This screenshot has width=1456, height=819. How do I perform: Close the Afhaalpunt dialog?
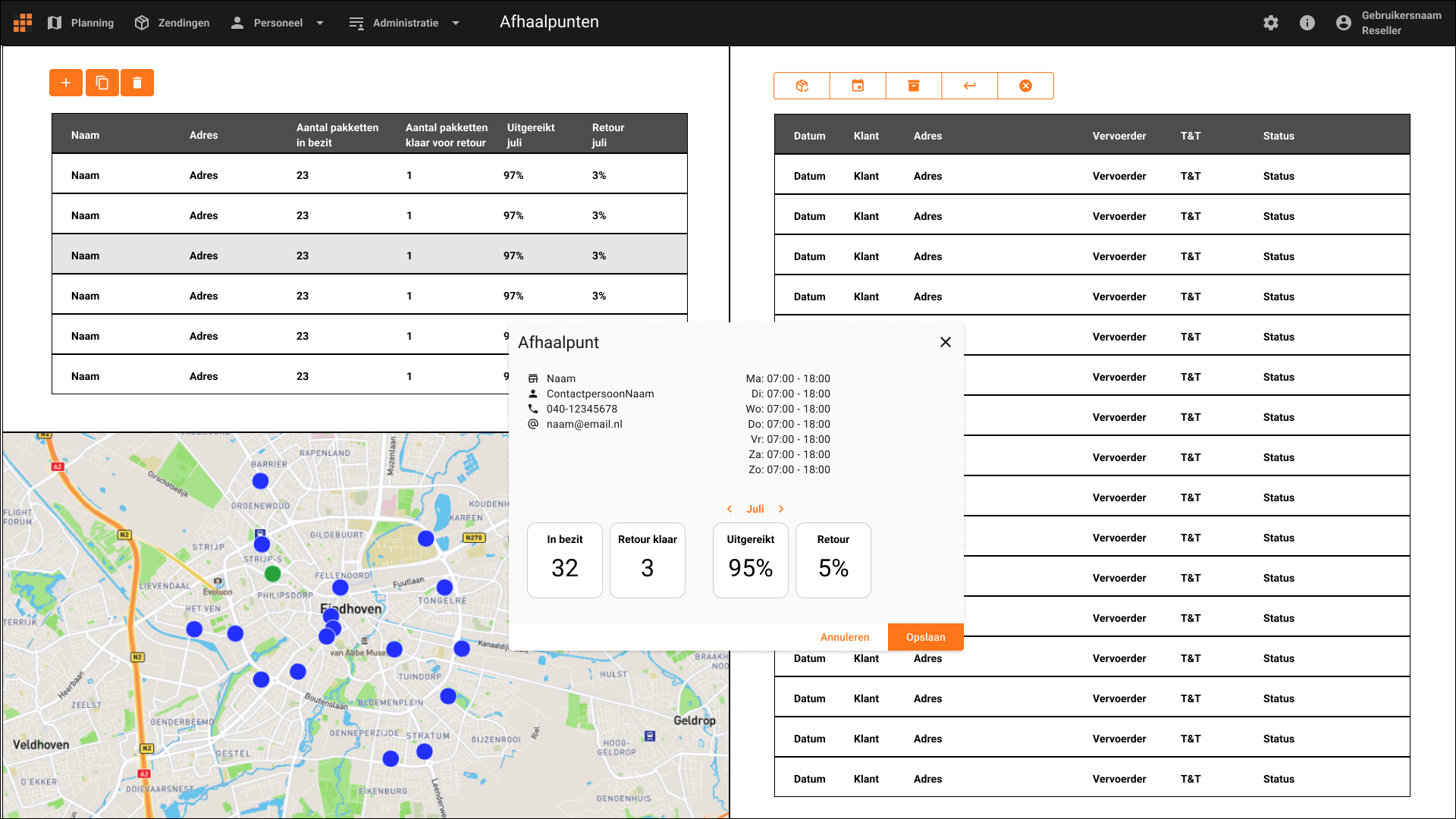coord(946,342)
